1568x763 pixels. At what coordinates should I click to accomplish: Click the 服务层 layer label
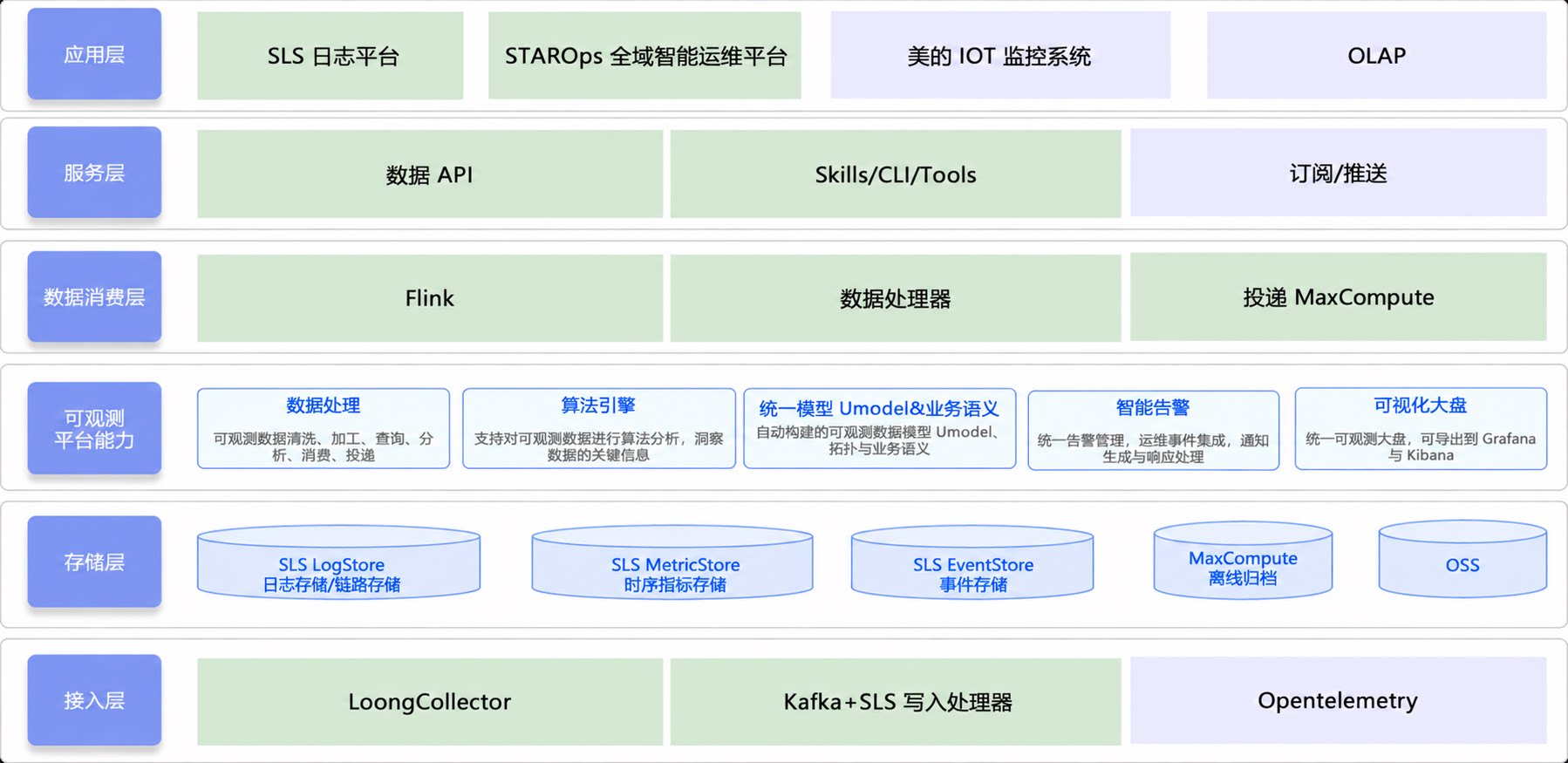(x=94, y=173)
